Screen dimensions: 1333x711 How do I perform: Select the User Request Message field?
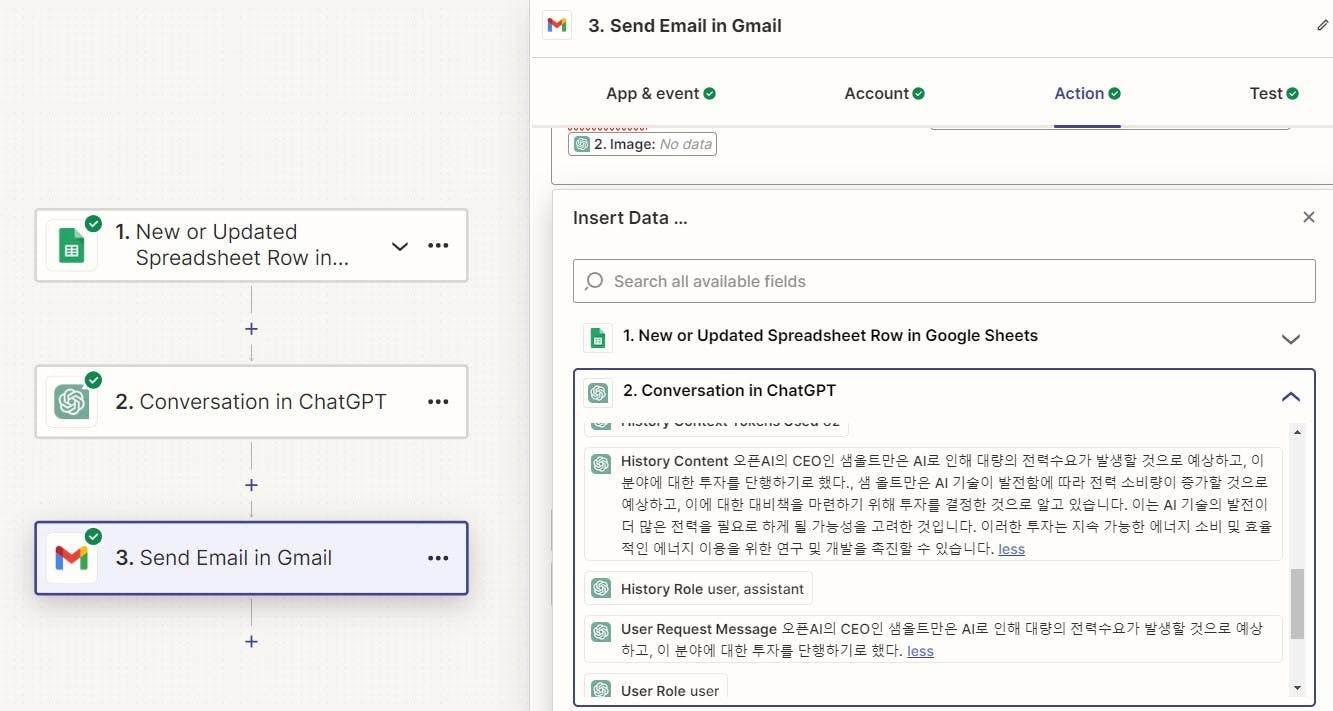click(x=933, y=639)
